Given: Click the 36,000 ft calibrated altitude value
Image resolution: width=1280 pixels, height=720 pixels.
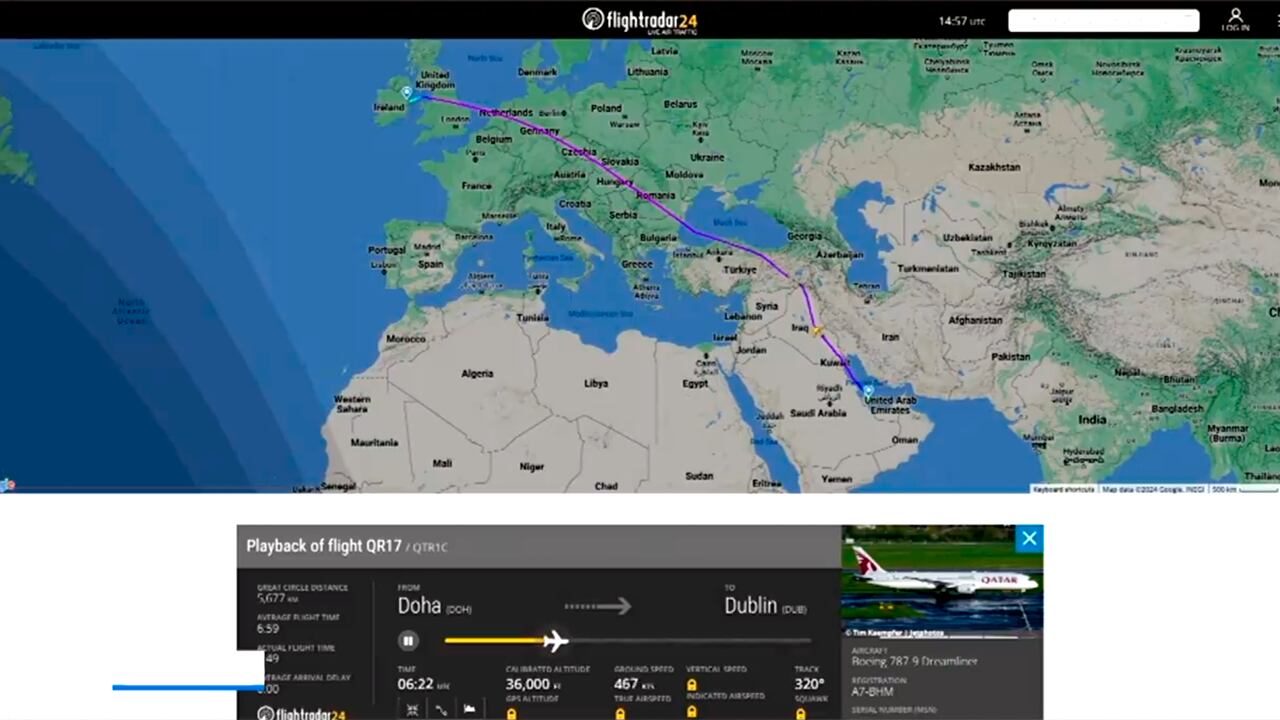Looking at the screenshot, I should pos(533,684).
